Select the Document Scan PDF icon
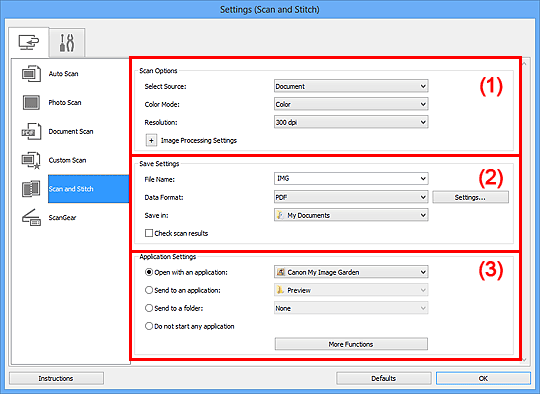The image size is (540, 394). click(31, 132)
